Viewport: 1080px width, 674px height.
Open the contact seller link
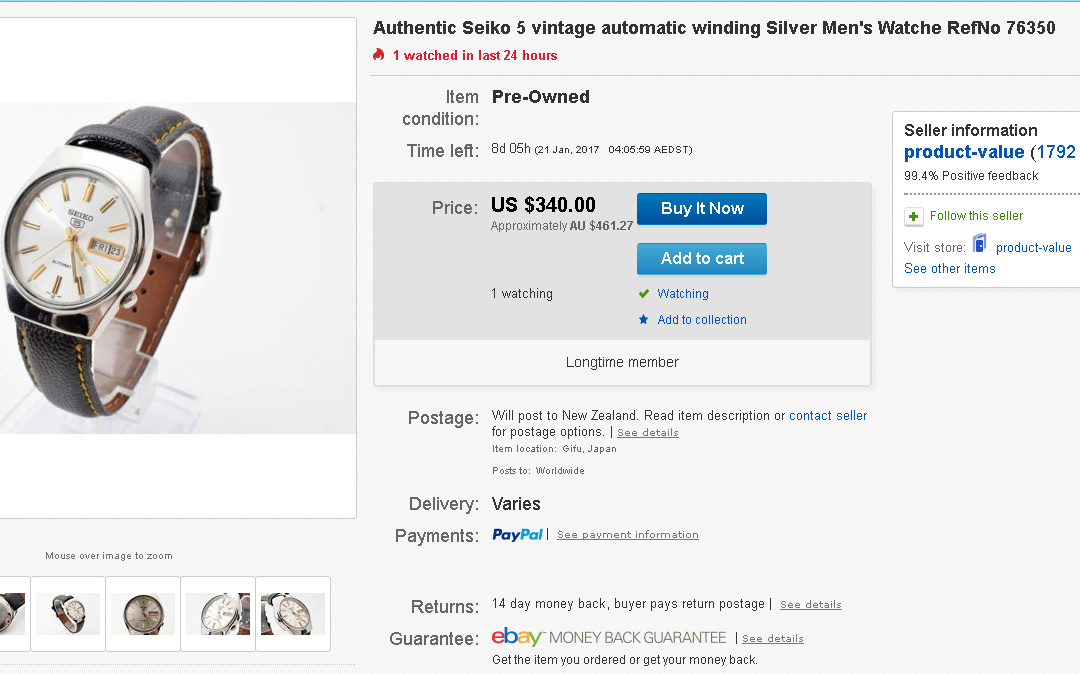828,416
